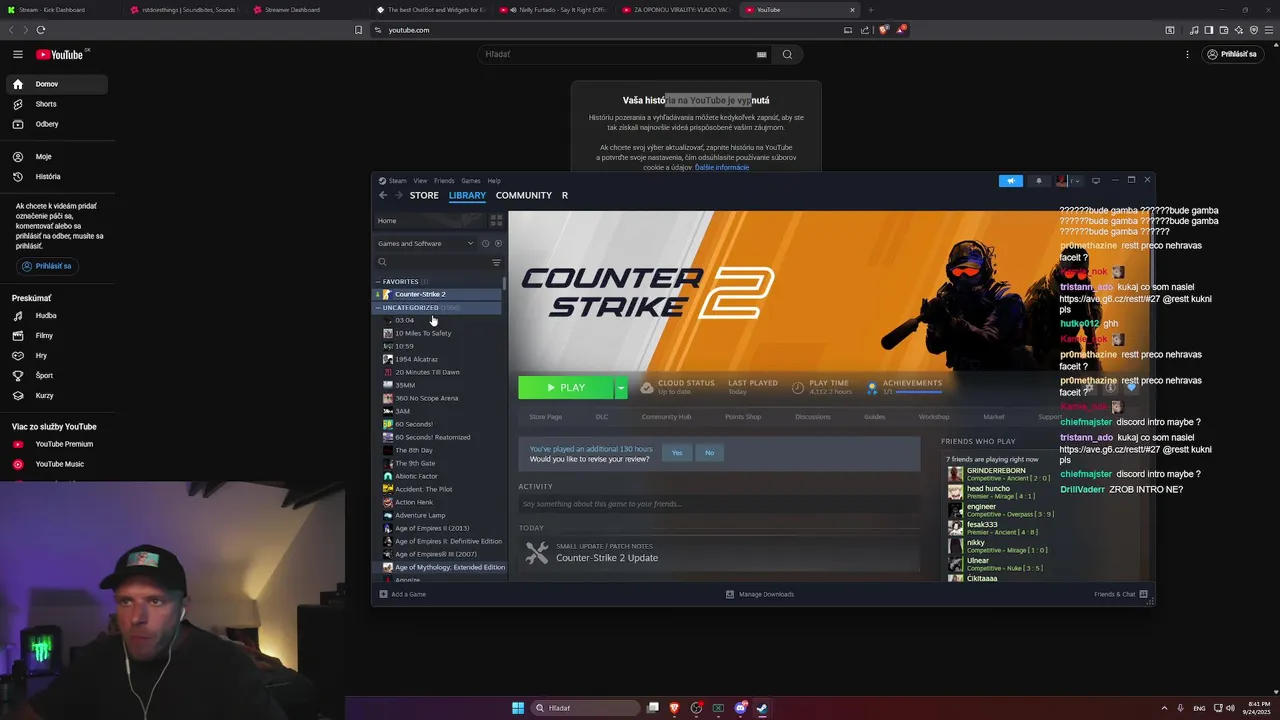Open Windows Start button on taskbar
Viewport: 1280px width, 720px height.
point(518,708)
